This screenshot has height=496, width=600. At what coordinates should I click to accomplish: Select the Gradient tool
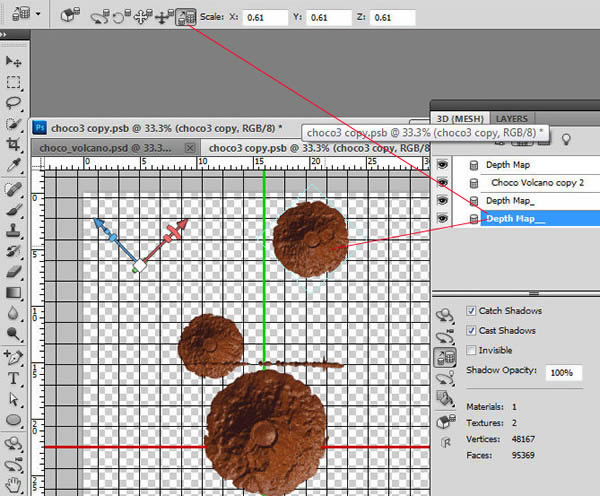(x=14, y=293)
